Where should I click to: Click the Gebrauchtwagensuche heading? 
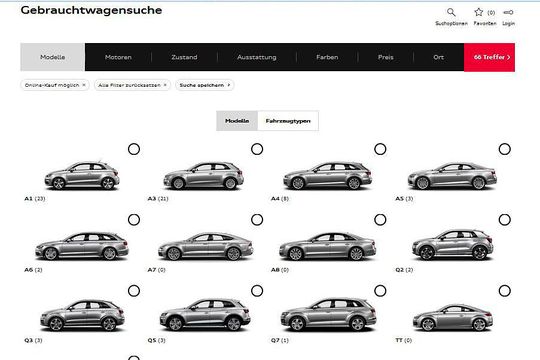[91, 10]
